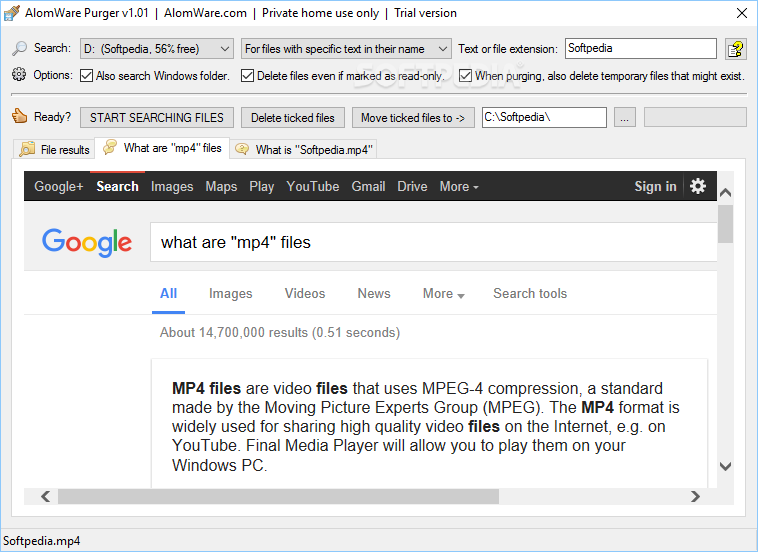Toggle Delete files even if read-only checkbox

pyautogui.click(x=247, y=76)
